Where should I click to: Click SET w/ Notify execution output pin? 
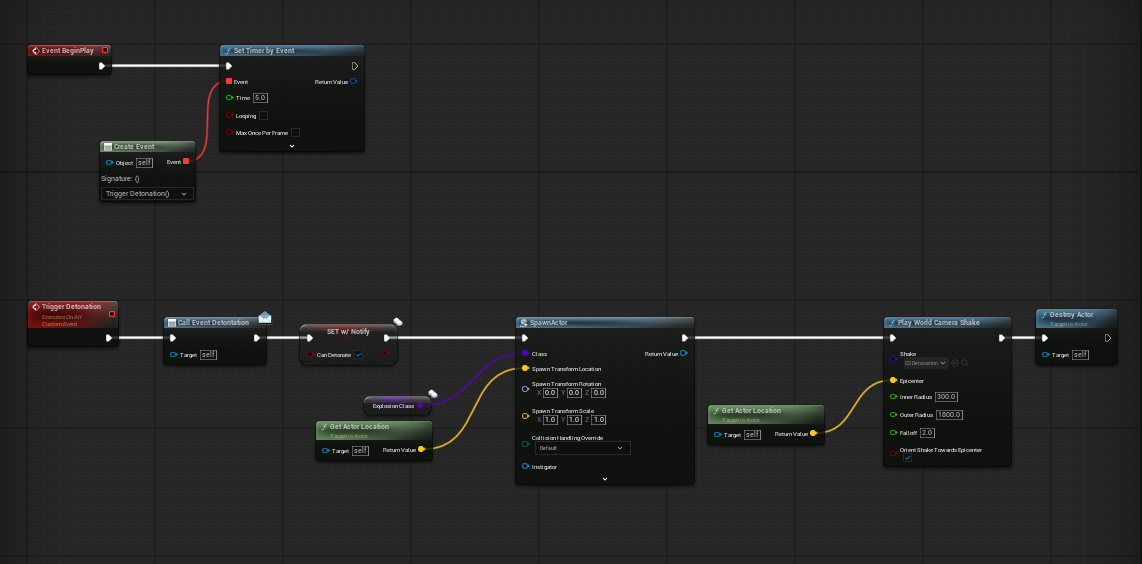tap(388, 338)
